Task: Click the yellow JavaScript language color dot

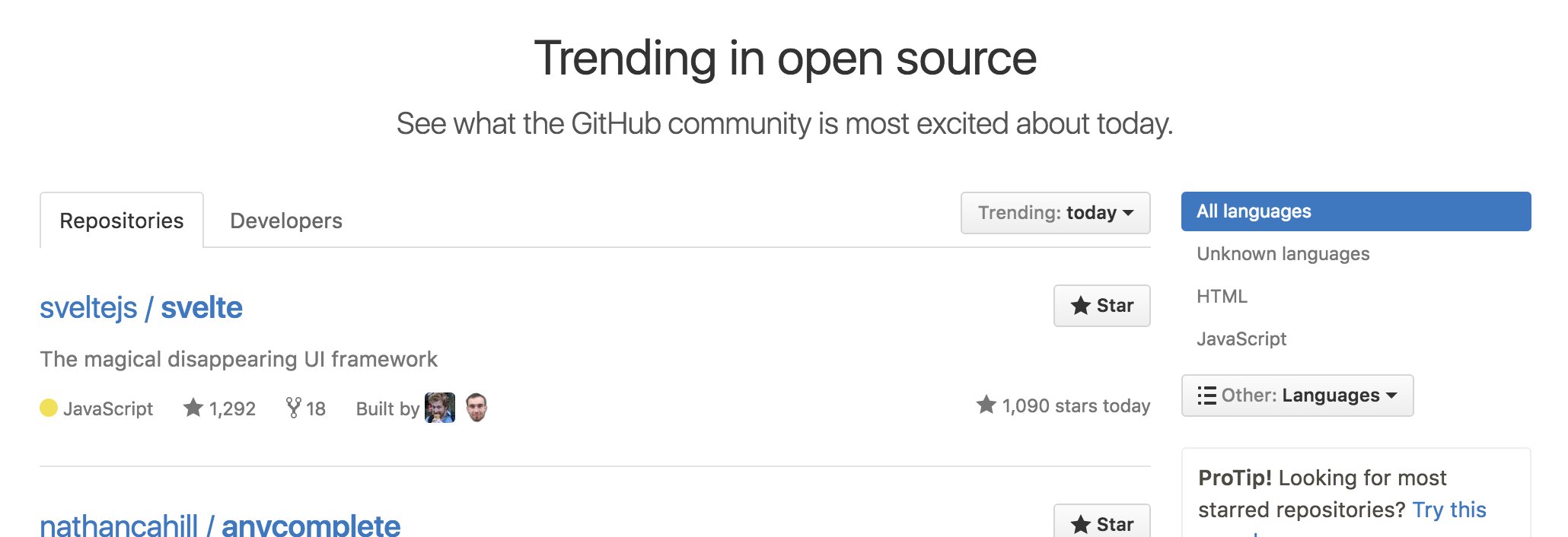Action: [x=49, y=408]
